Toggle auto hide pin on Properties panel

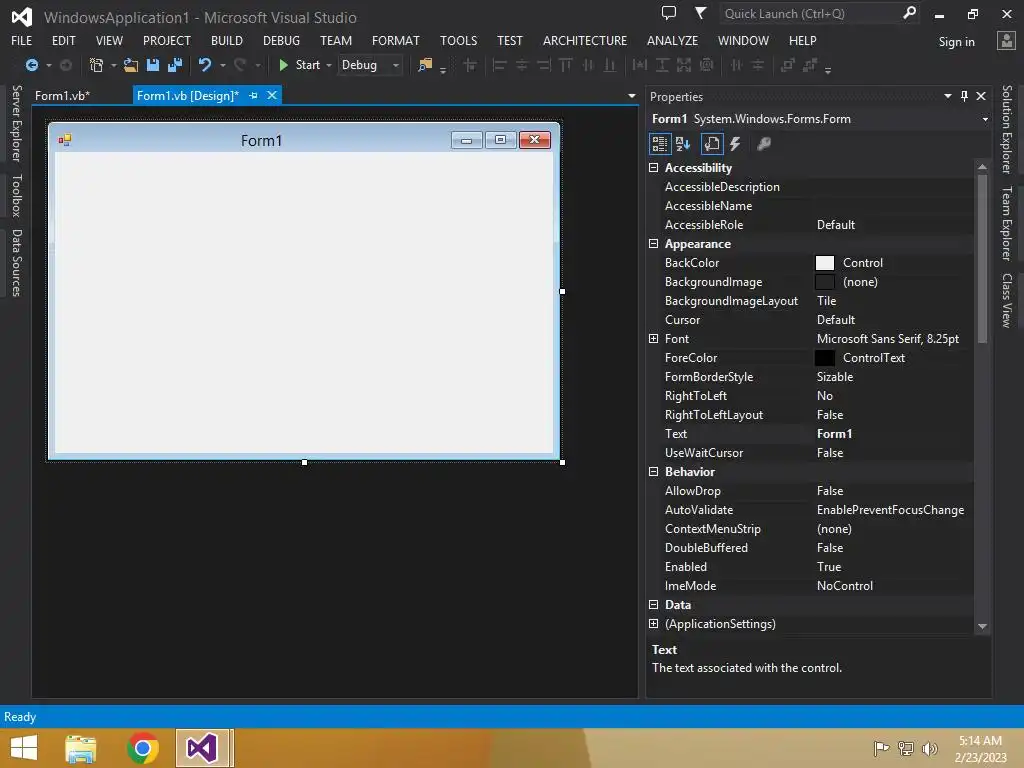965,96
